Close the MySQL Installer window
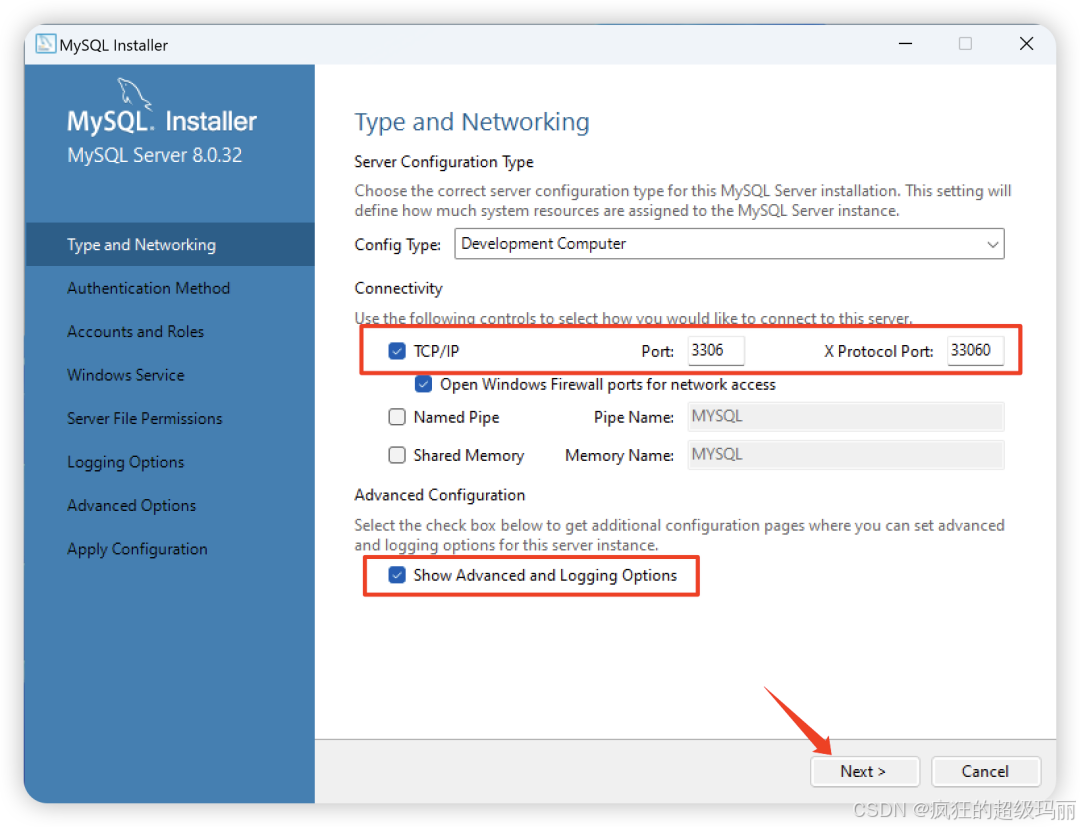The width and height of the screenshot is (1080, 827). [1026, 44]
